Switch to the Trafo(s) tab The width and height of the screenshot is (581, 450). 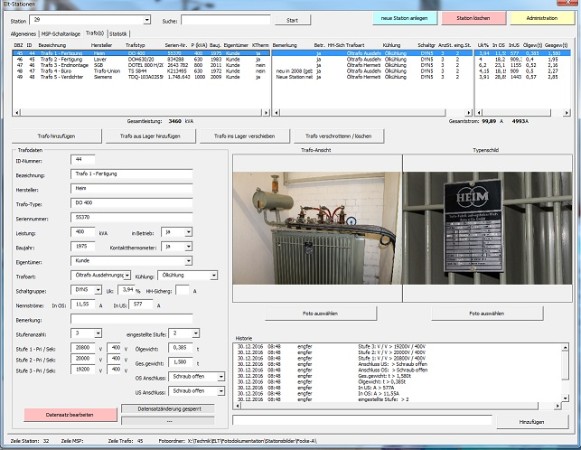pos(95,33)
